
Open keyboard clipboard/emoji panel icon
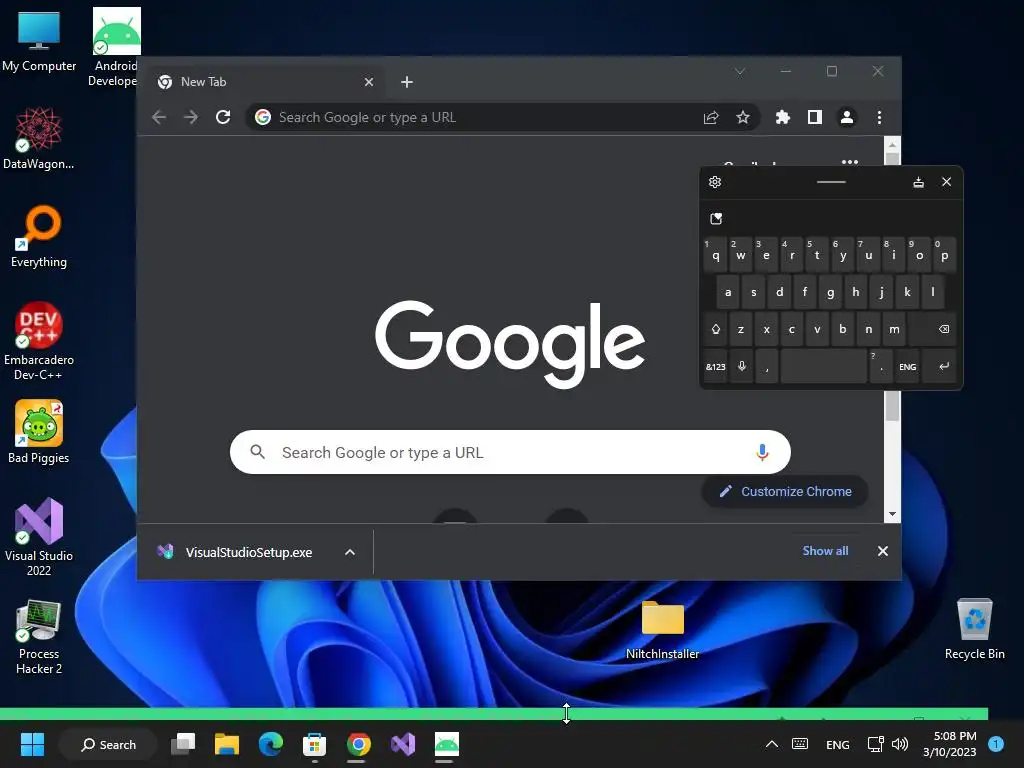(x=716, y=218)
